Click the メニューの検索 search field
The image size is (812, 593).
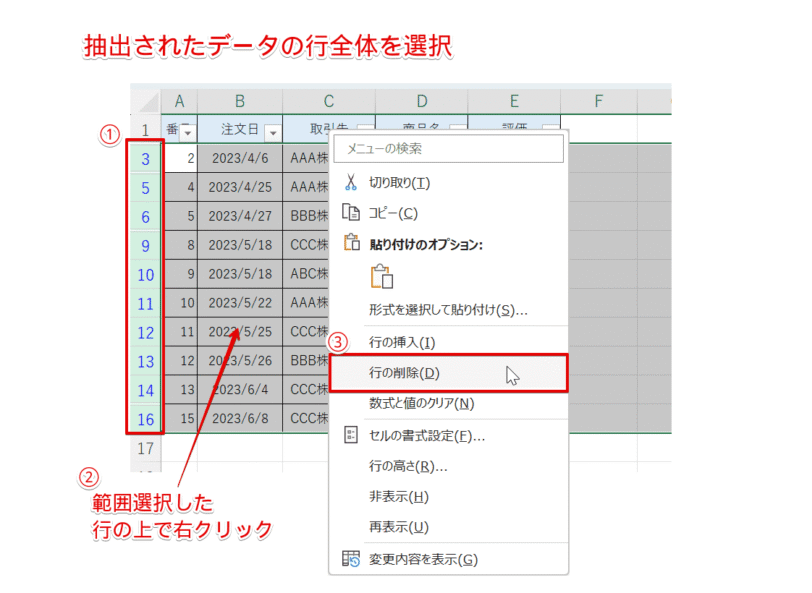[448, 149]
